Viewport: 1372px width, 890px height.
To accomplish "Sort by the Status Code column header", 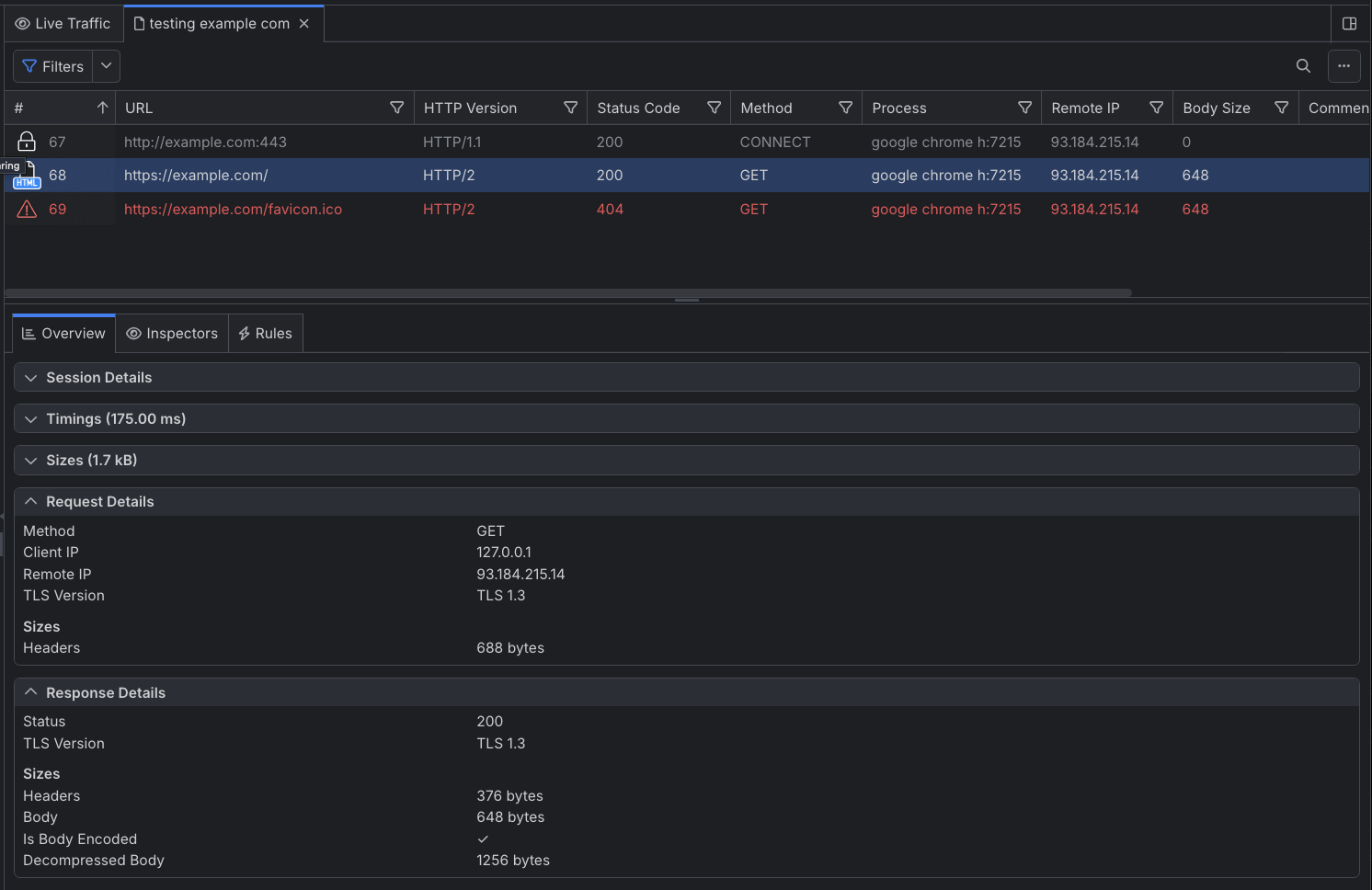I will [x=638, y=108].
